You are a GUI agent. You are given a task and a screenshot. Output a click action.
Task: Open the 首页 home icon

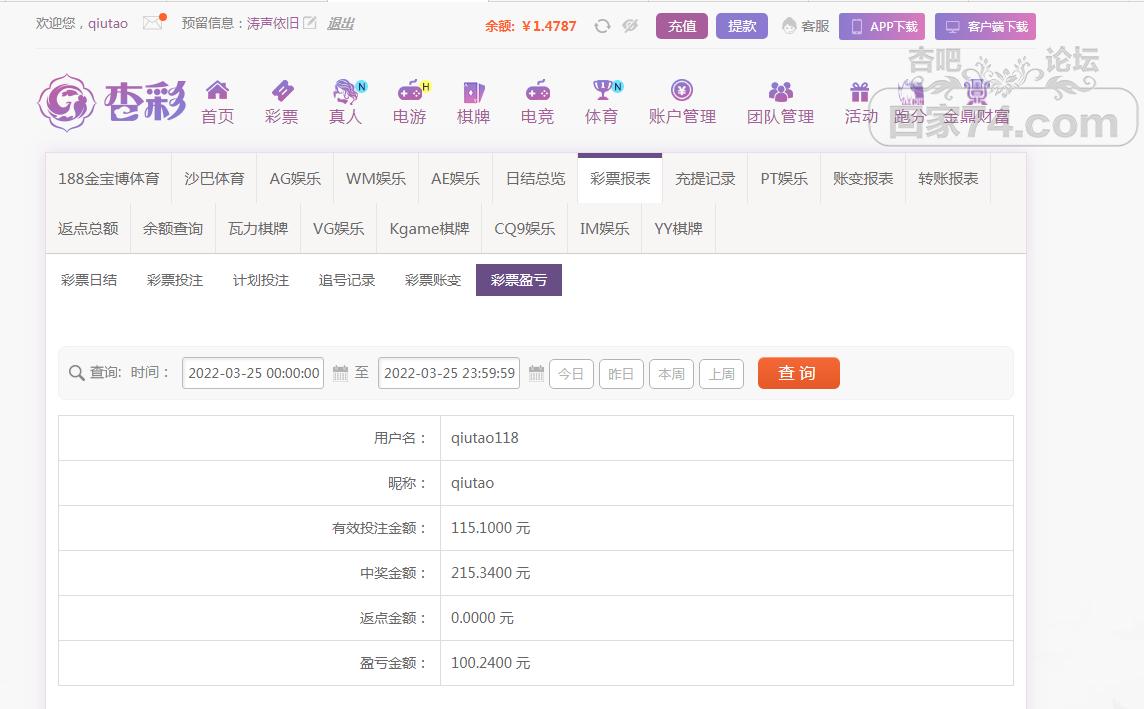[x=217, y=91]
